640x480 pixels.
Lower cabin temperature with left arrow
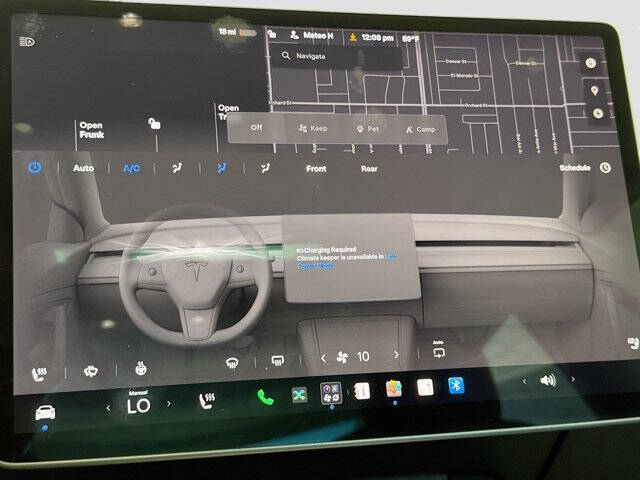(x=108, y=407)
